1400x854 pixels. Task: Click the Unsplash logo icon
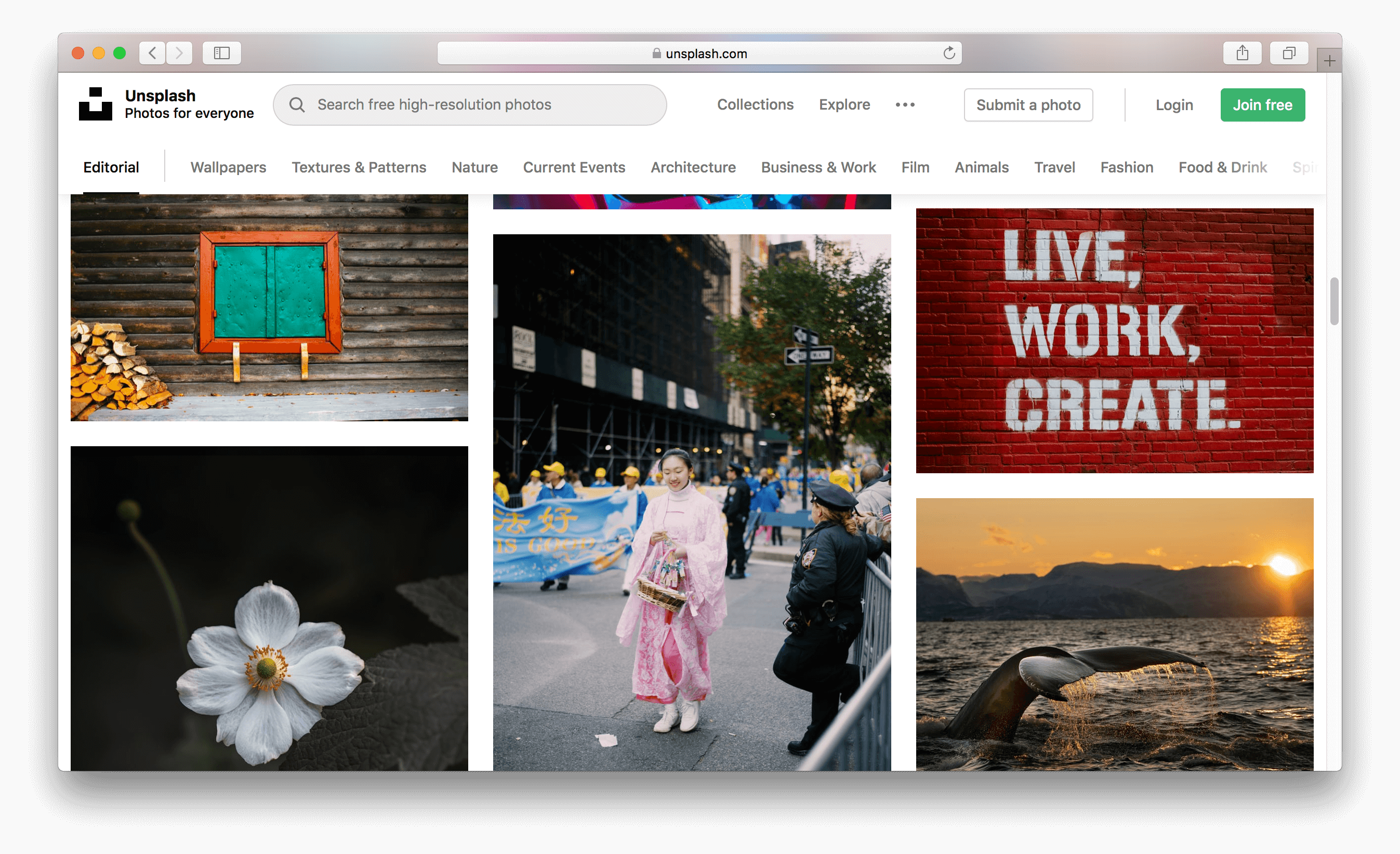(96, 104)
